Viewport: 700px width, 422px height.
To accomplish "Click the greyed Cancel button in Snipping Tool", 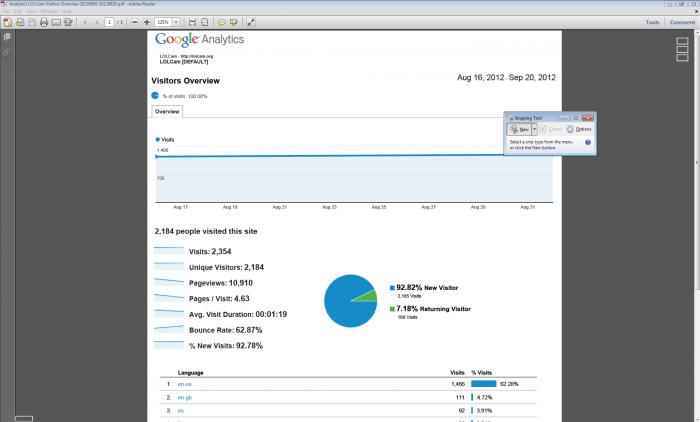I will click(x=551, y=130).
